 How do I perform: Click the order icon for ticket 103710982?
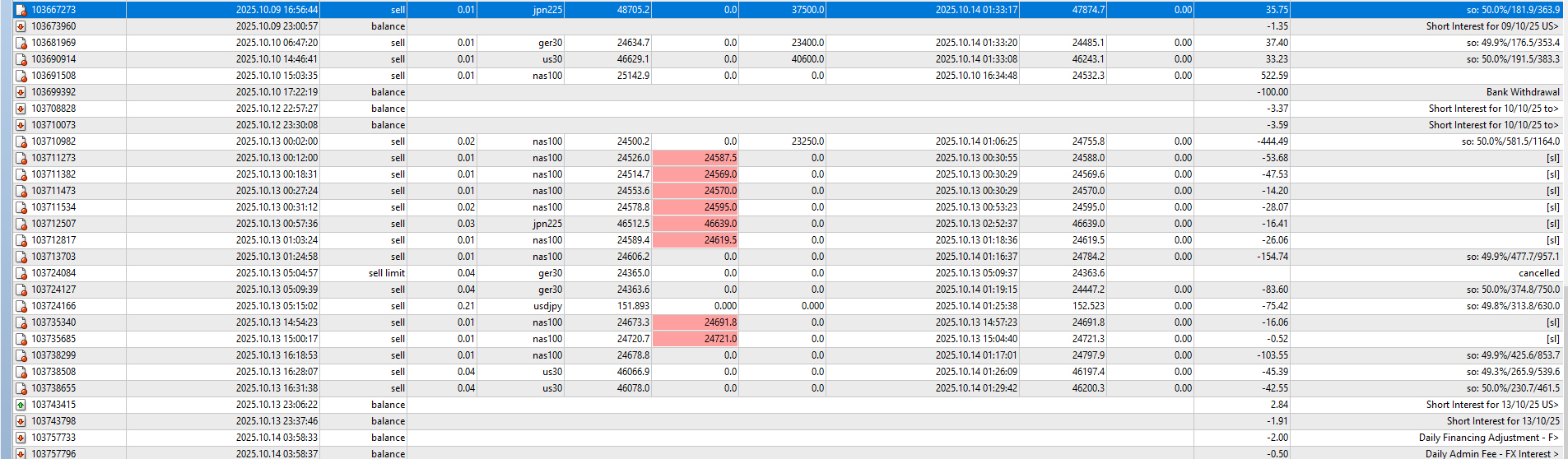point(21,141)
